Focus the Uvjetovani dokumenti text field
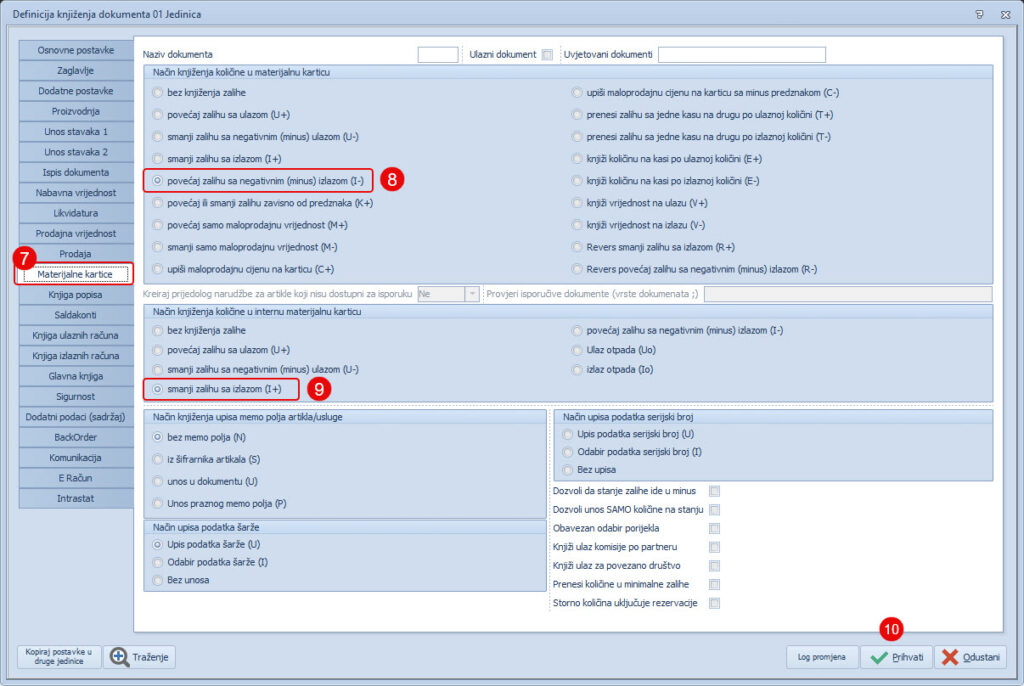 pos(741,55)
